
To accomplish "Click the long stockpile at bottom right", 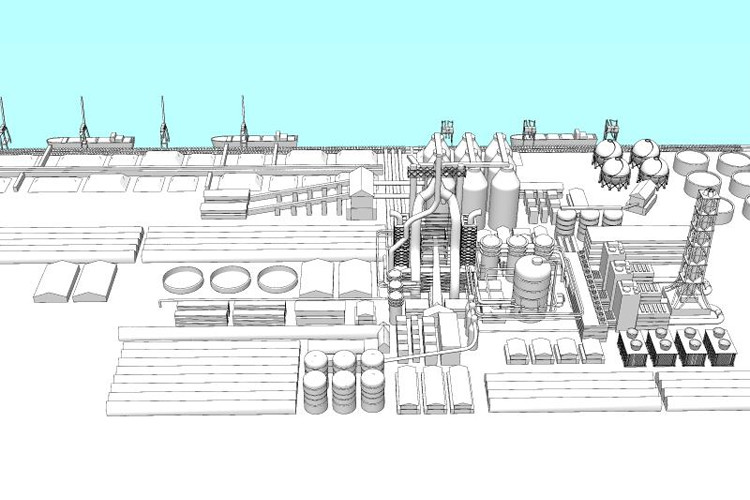I will 570,391.
